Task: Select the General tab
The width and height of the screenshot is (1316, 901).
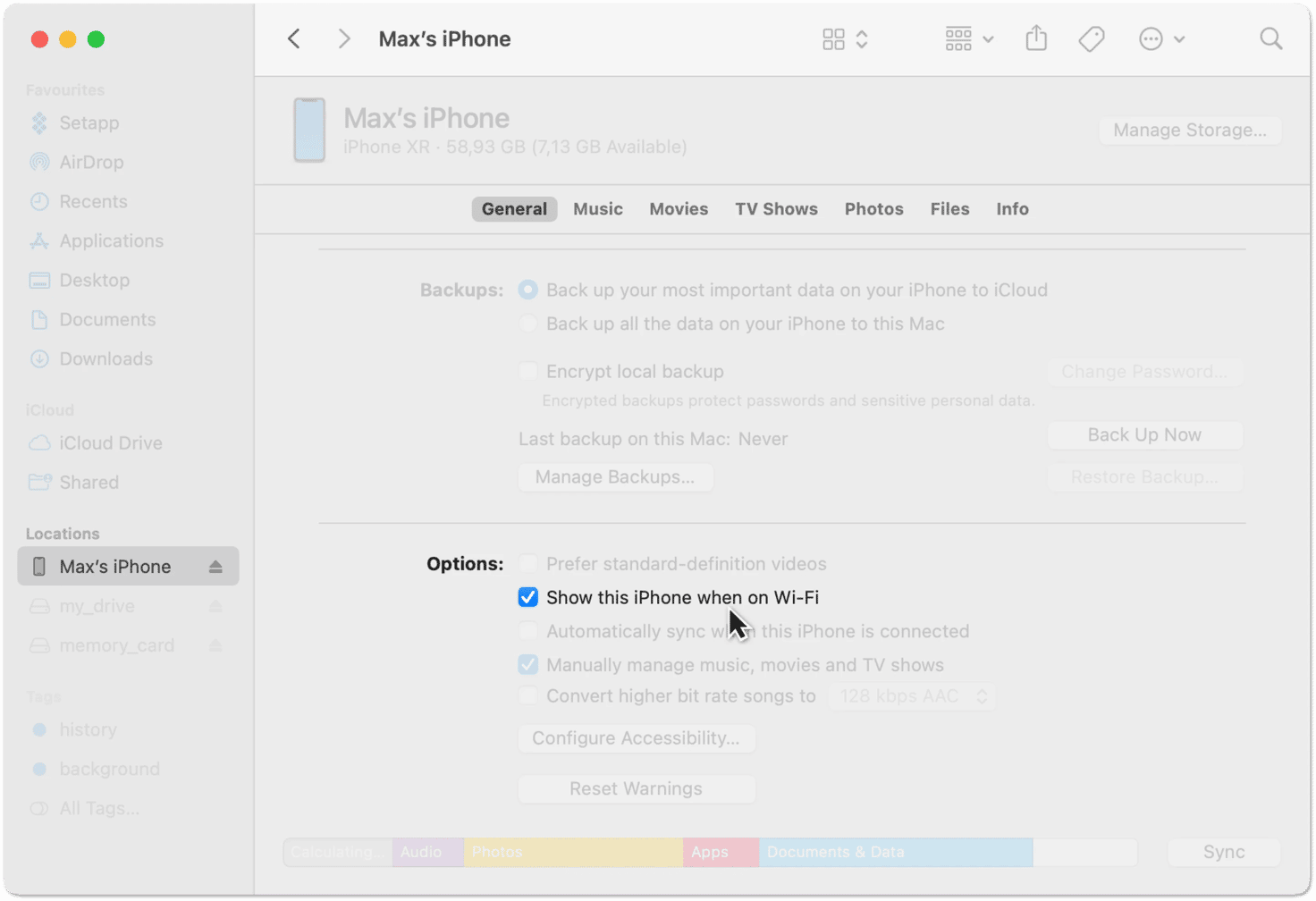Action: pyautogui.click(x=514, y=209)
